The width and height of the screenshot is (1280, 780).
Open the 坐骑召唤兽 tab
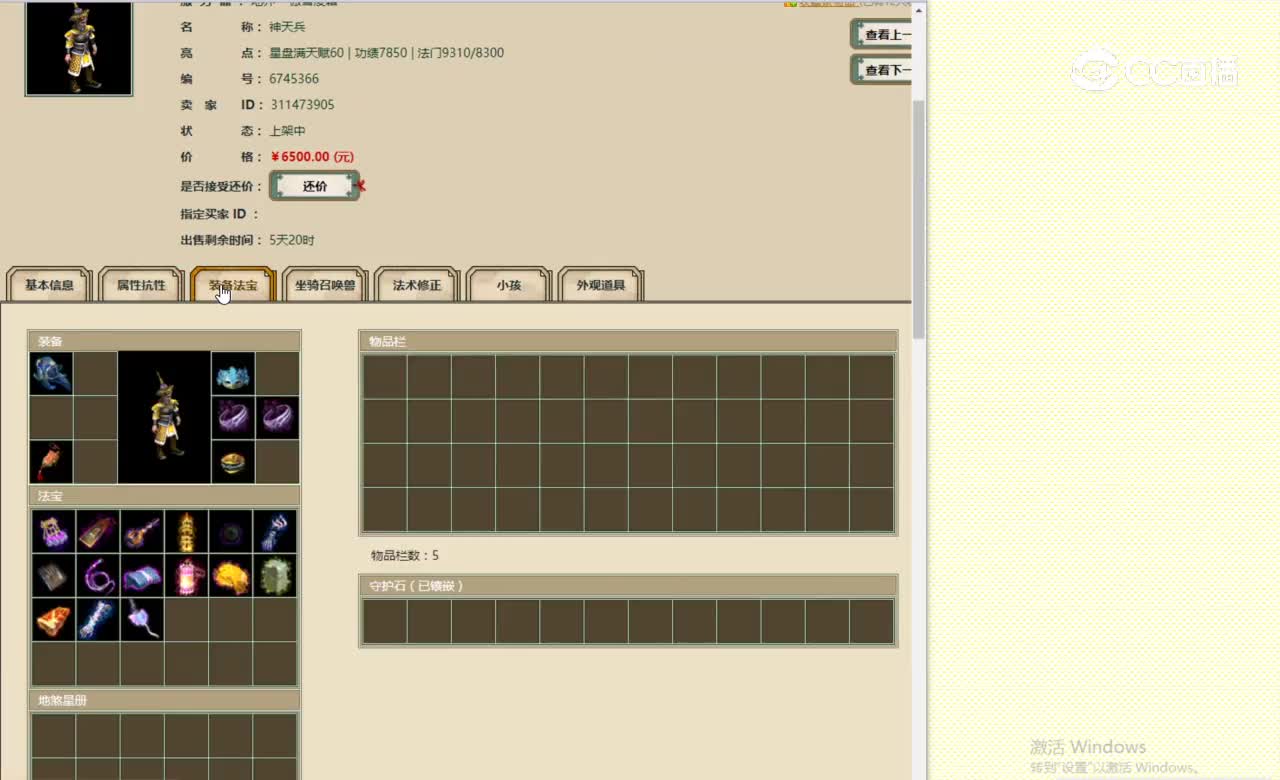(x=325, y=285)
